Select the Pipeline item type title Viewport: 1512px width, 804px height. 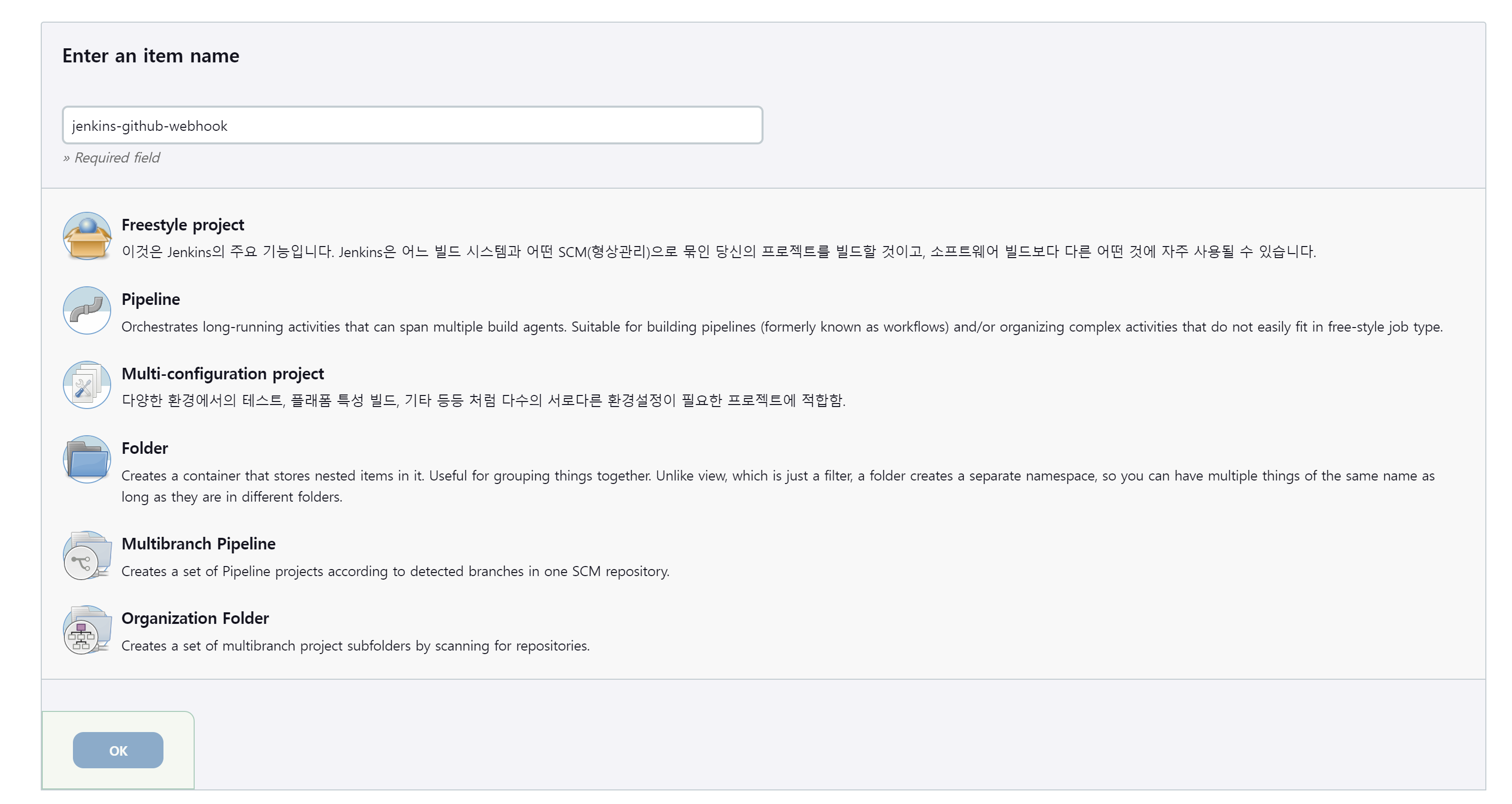pos(151,299)
